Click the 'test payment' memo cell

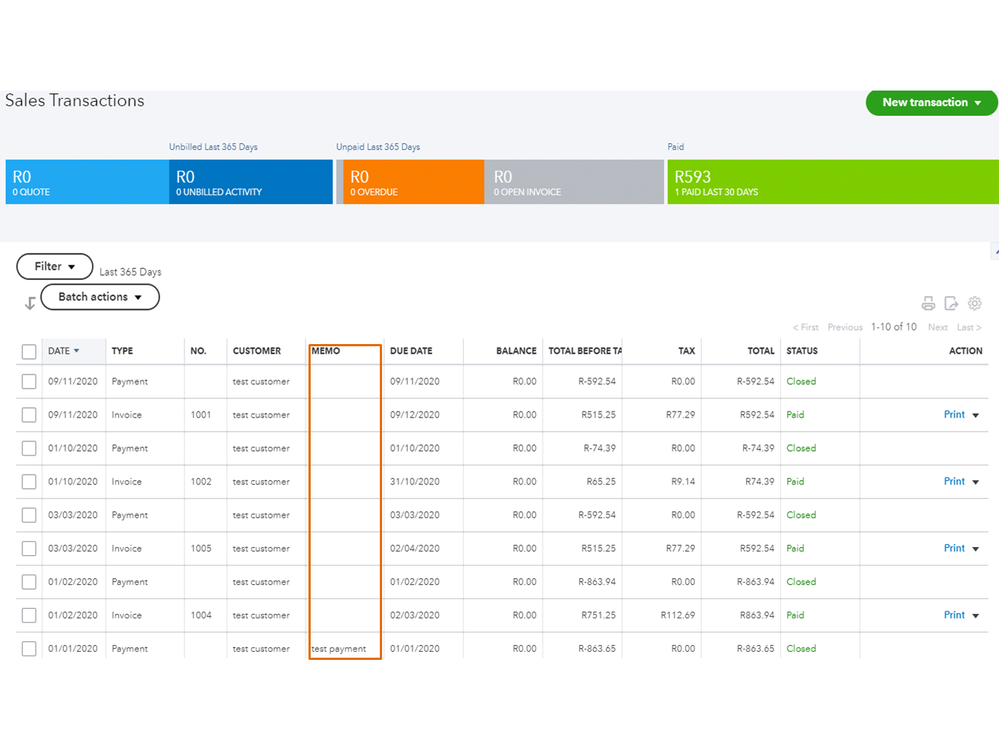338,649
